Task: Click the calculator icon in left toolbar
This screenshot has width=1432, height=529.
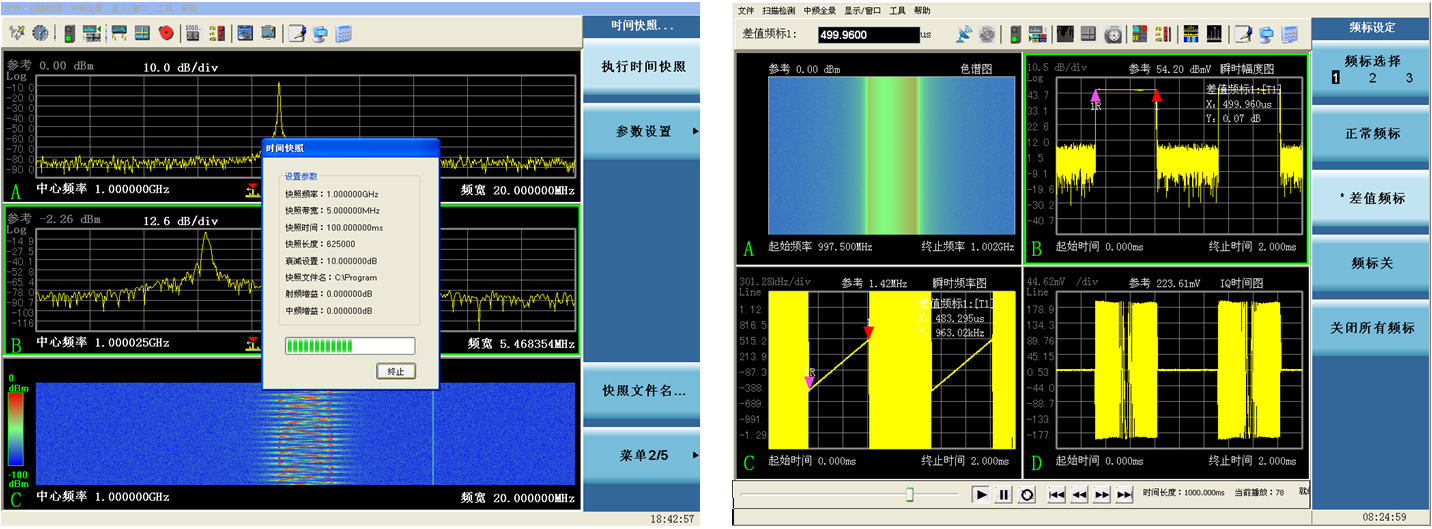Action: pyautogui.click(x=344, y=32)
